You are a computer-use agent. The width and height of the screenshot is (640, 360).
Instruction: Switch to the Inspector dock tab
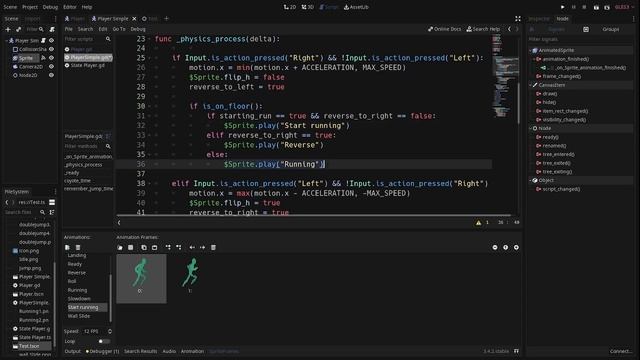pyautogui.click(x=539, y=19)
